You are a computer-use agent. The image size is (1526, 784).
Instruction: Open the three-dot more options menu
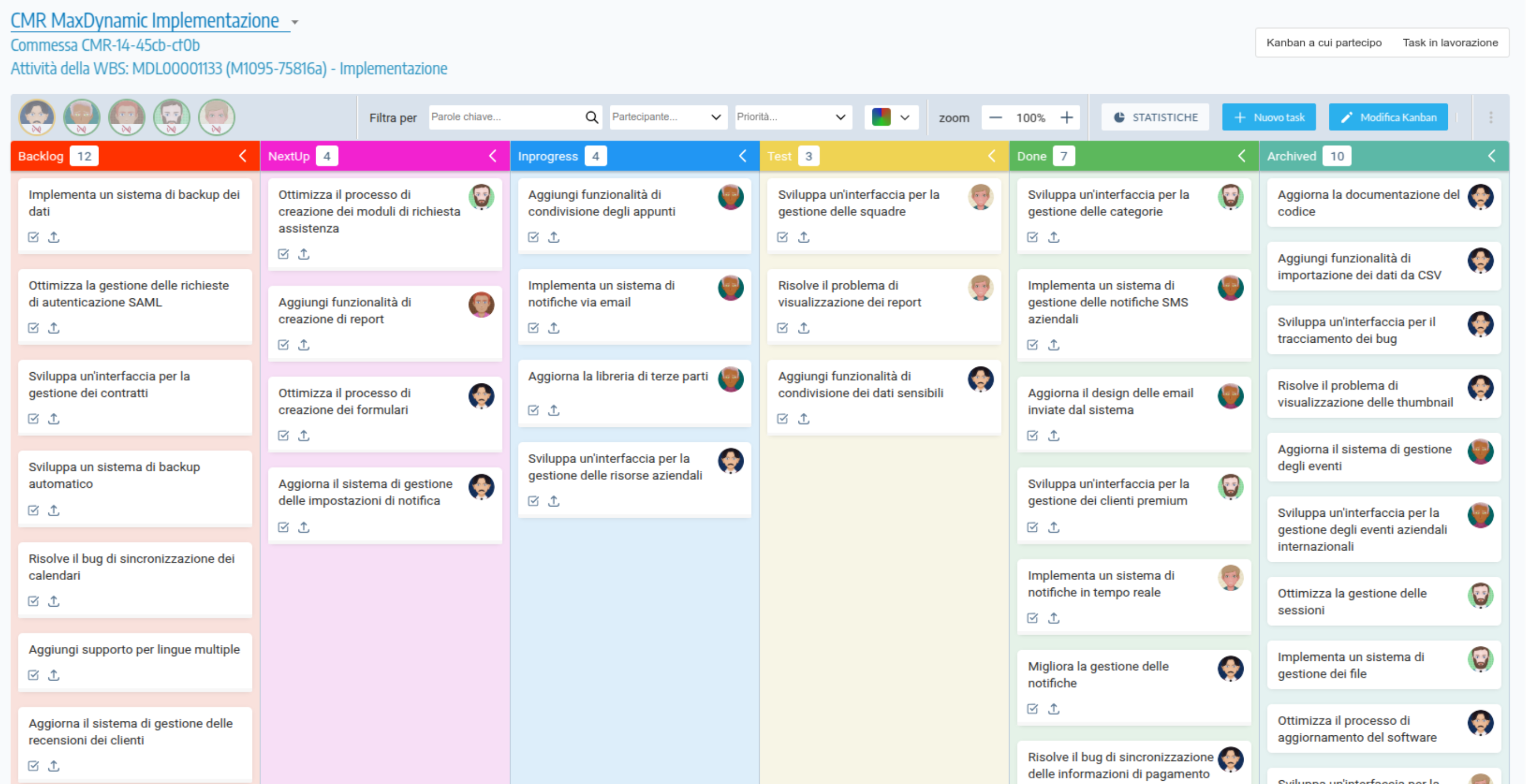pyautogui.click(x=1491, y=117)
